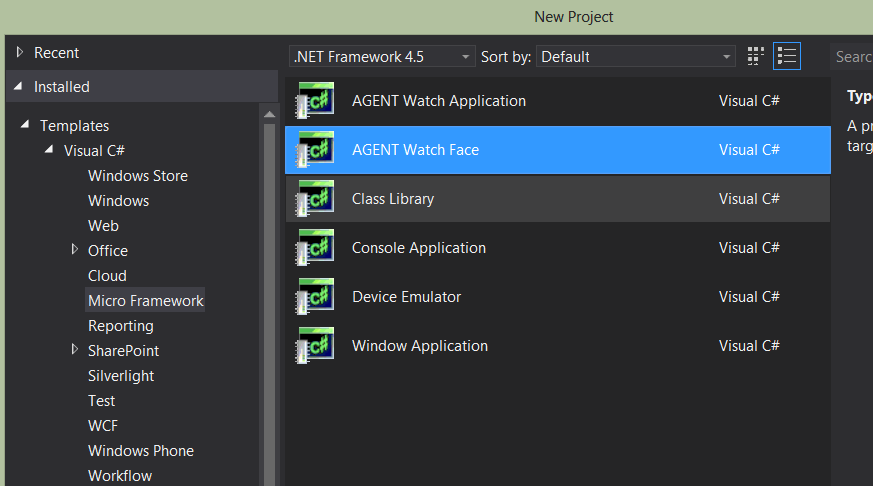
Task: Select Console Application project template name
Action: [419, 248]
